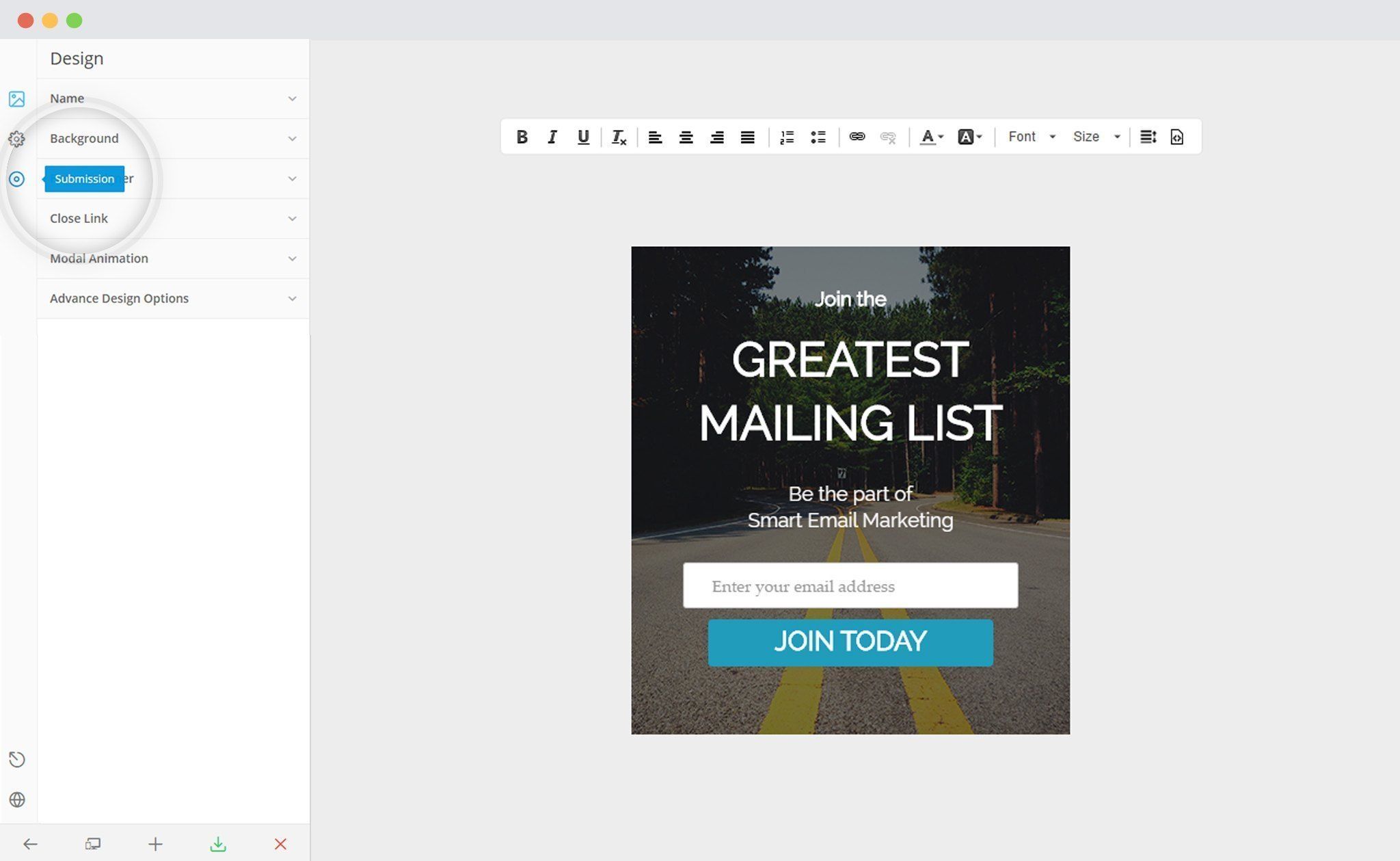Open the Submission target icon in the sidebar
This screenshot has width=1400, height=861.
16,179
